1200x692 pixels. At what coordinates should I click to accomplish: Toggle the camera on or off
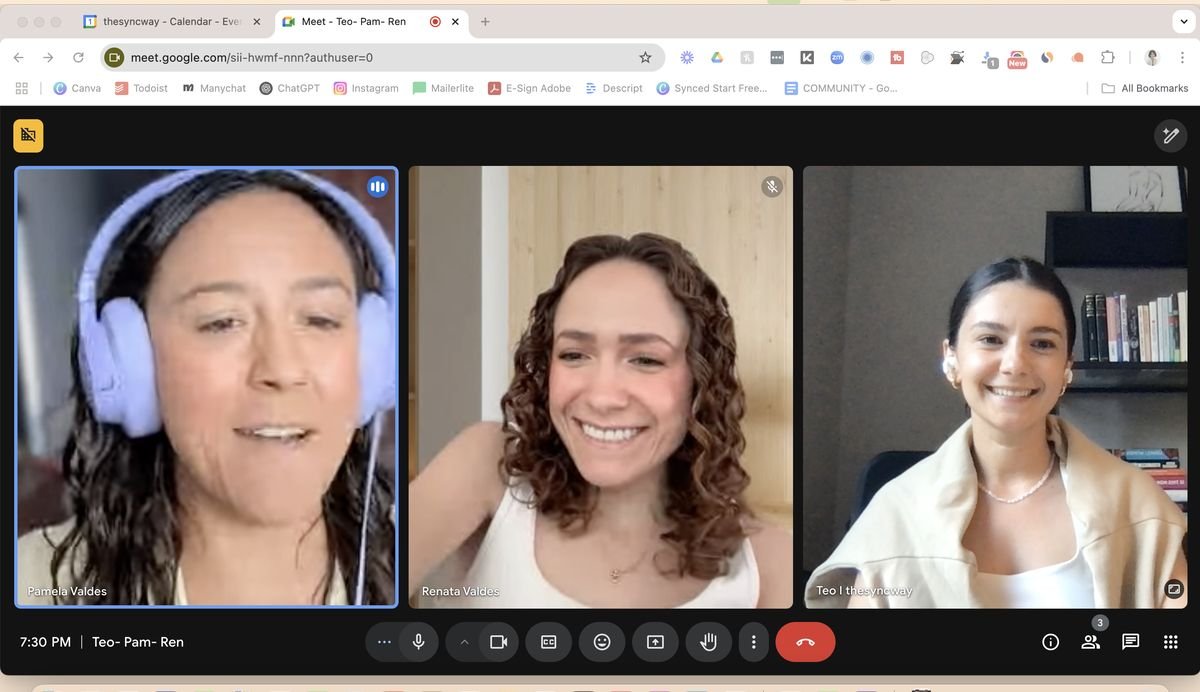(498, 642)
